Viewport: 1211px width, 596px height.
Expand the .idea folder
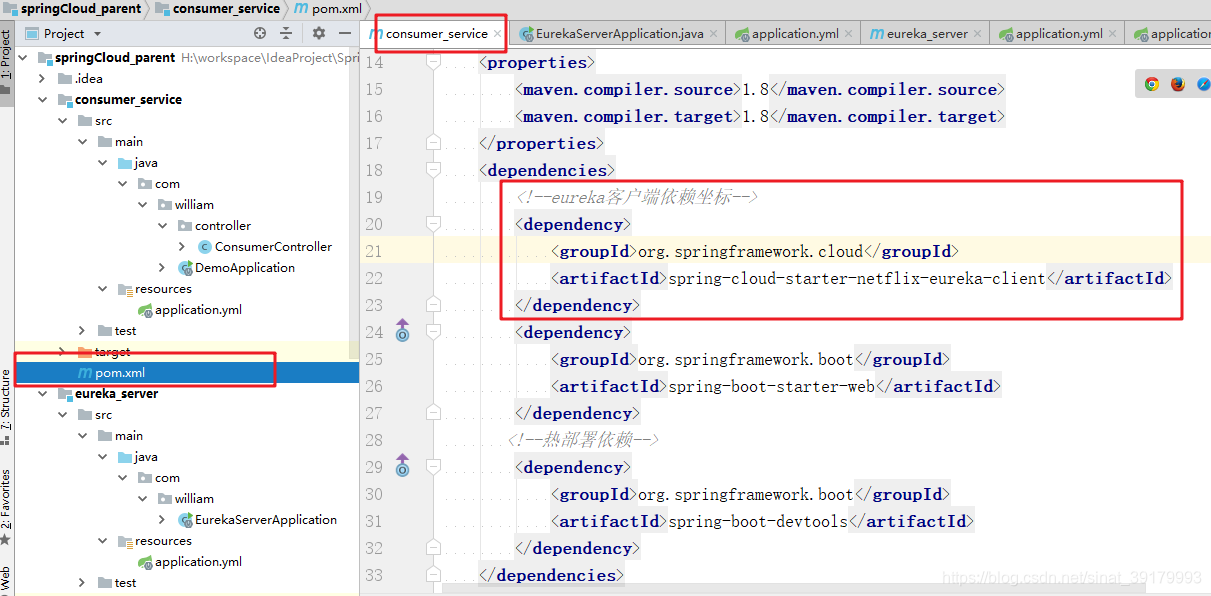coord(42,79)
